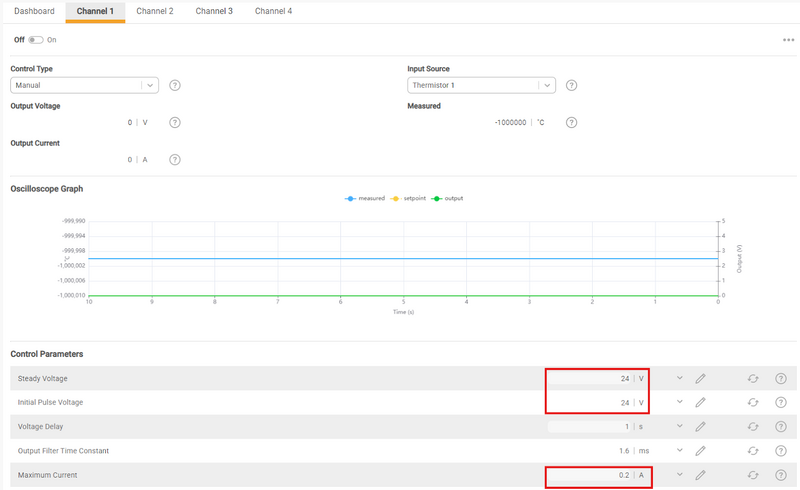Show help for Control Type
The width and height of the screenshot is (800, 490).
175,85
